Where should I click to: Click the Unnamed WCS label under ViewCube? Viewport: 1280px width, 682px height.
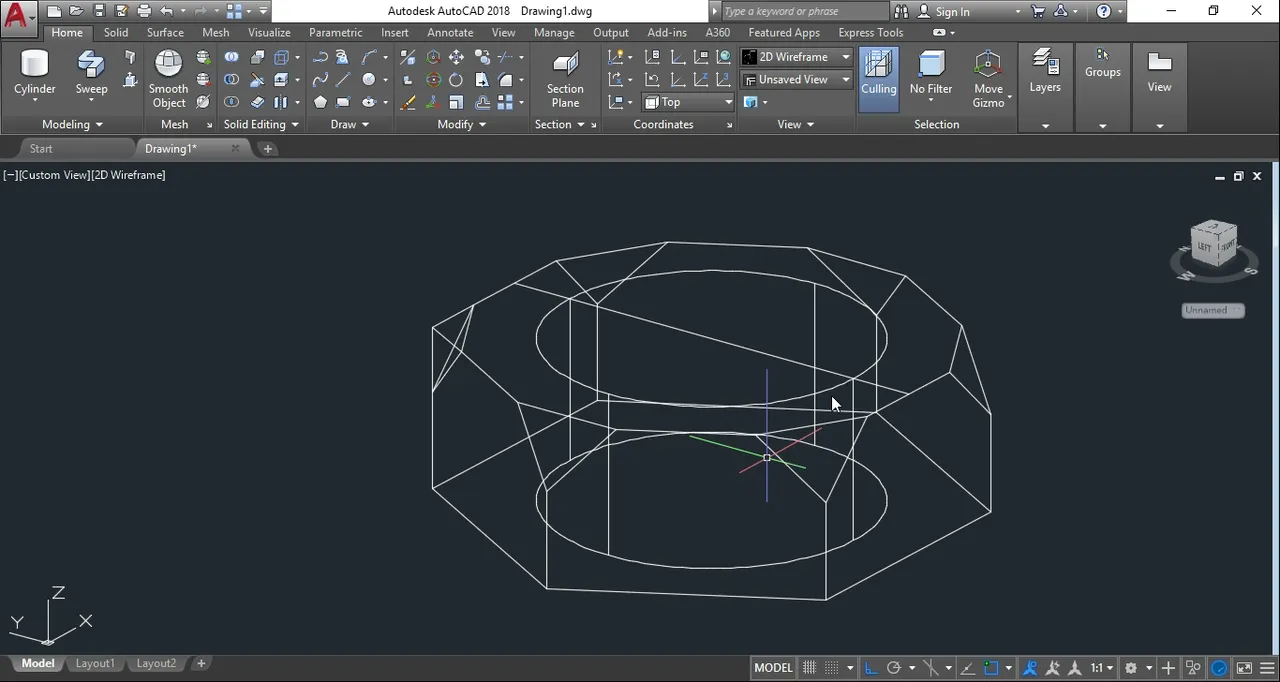(x=1212, y=310)
